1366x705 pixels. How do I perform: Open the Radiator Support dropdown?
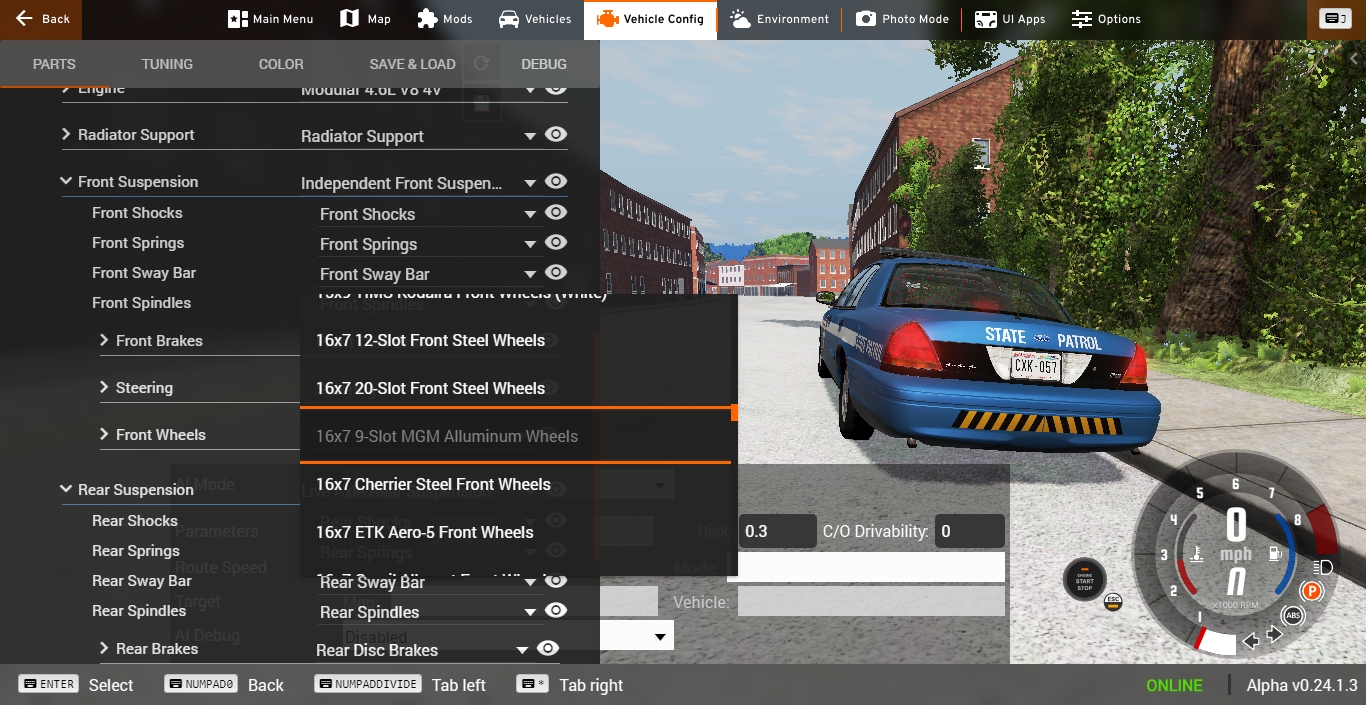pos(419,137)
